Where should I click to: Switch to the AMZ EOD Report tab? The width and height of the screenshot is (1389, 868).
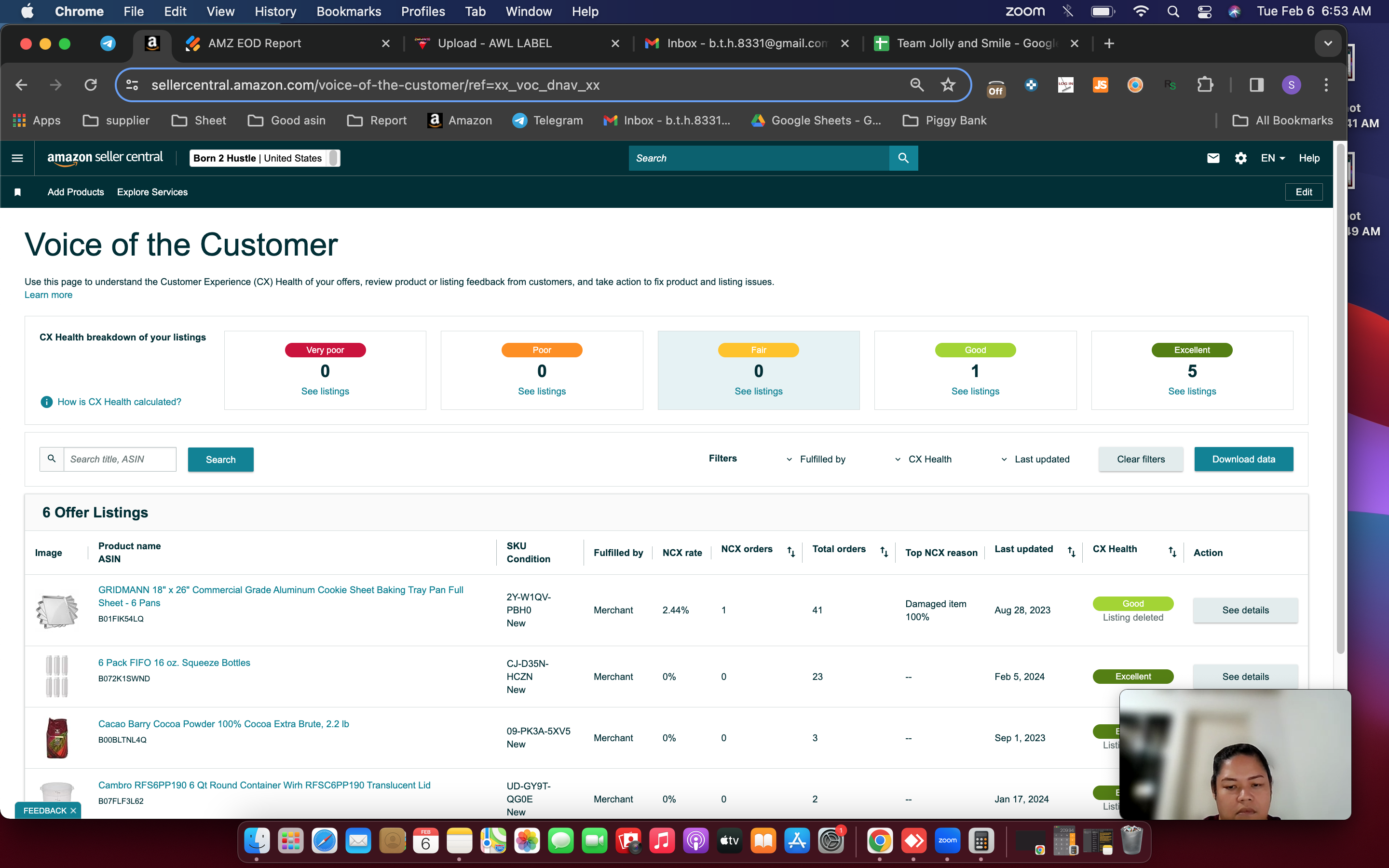pos(286,43)
